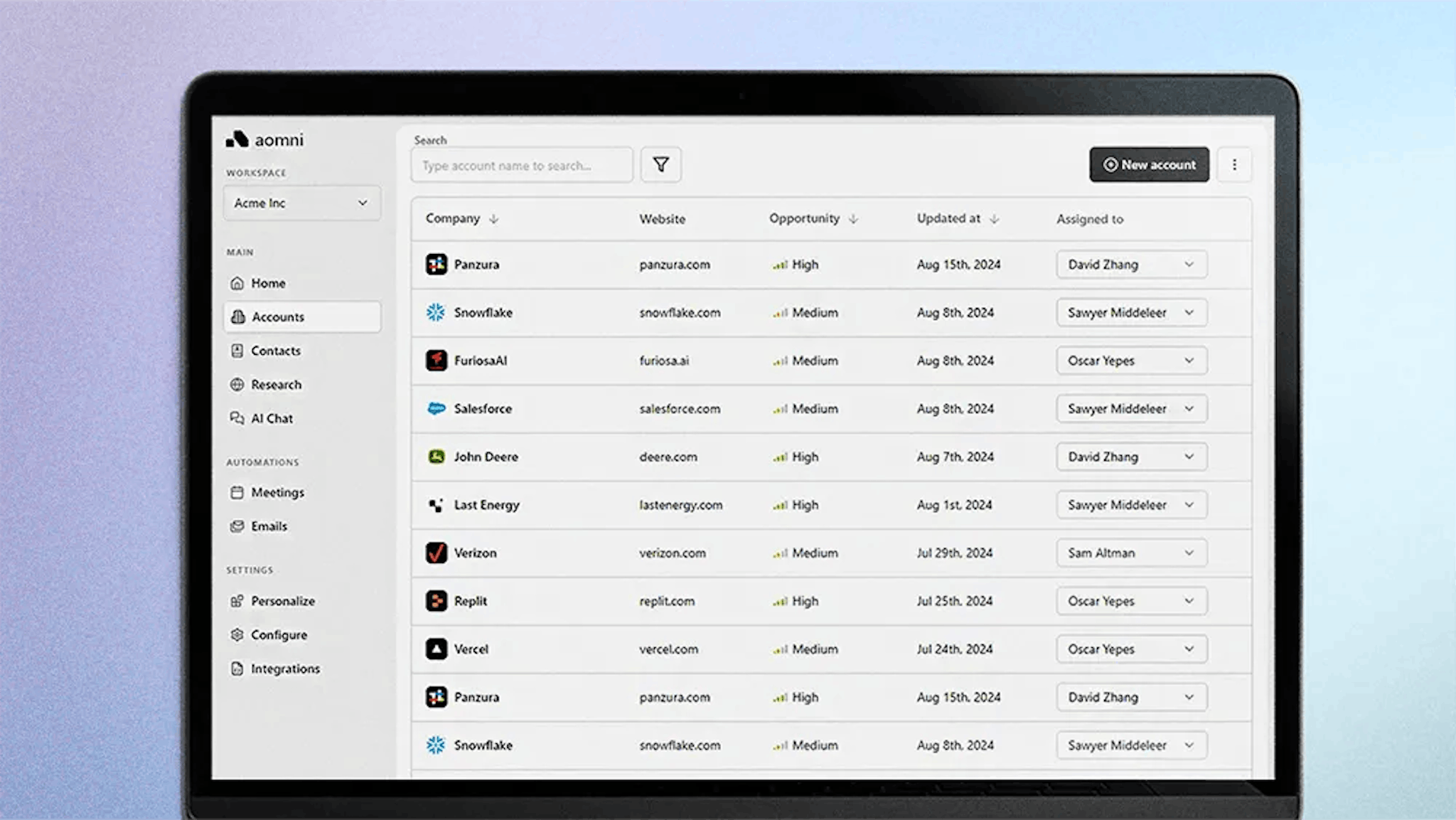Open deere.com website link
Image resolution: width=1456 pixels, height=820 pixels.
(668, 457)
